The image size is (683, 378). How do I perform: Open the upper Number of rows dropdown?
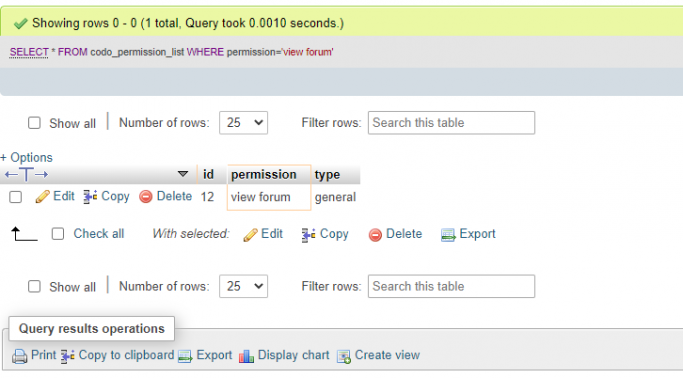pos(243,123)
